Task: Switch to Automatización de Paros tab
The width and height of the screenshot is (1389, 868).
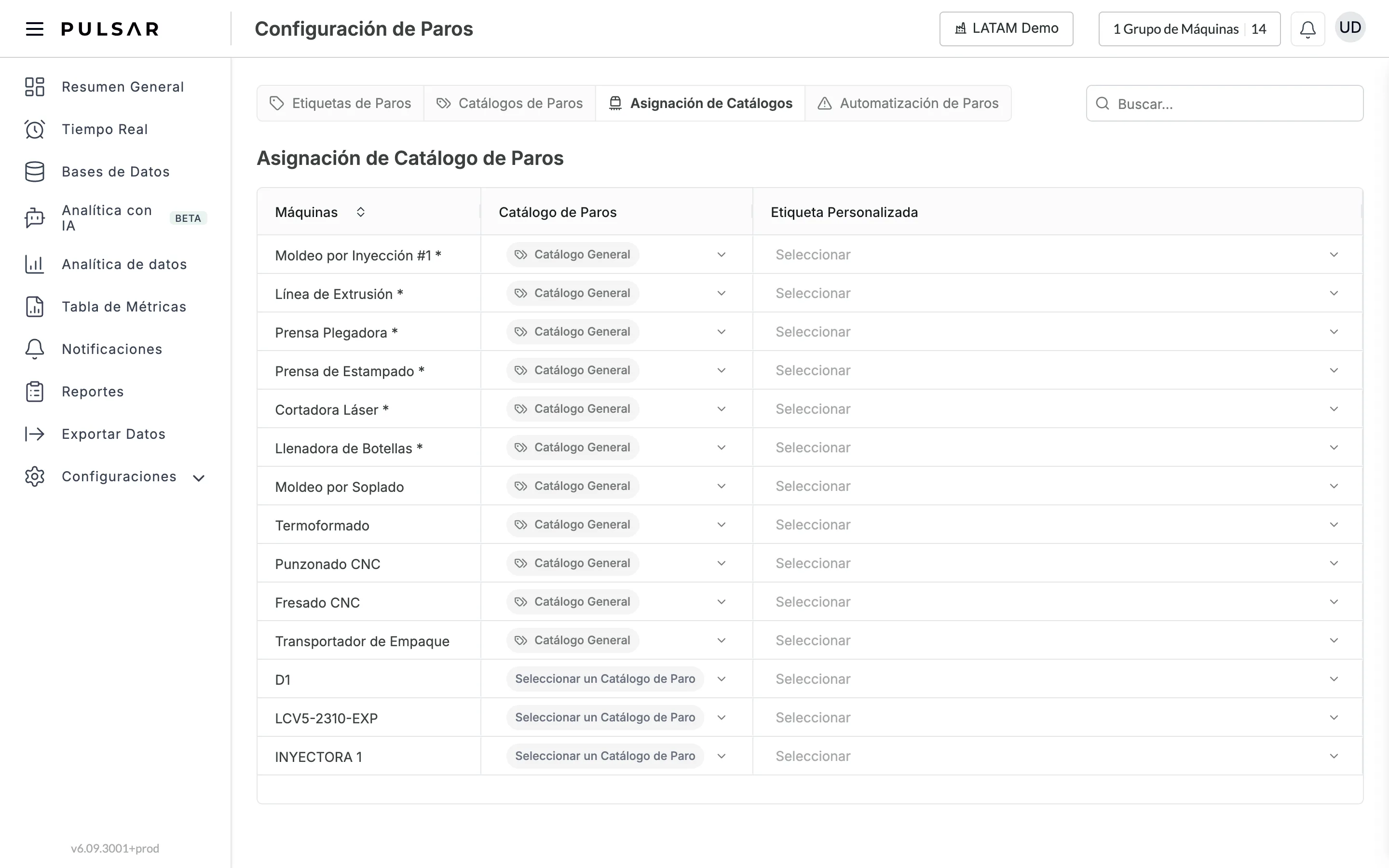Action: click(908, 103)
